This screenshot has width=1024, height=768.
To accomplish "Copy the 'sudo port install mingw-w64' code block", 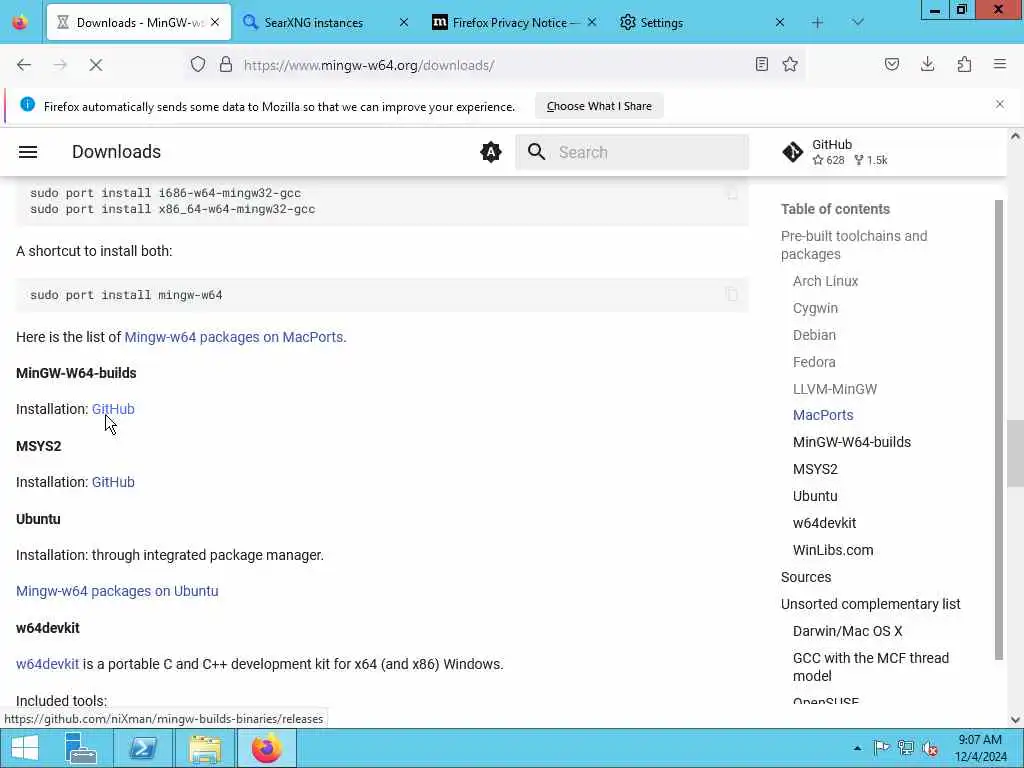I will click(x=731, y=295).
